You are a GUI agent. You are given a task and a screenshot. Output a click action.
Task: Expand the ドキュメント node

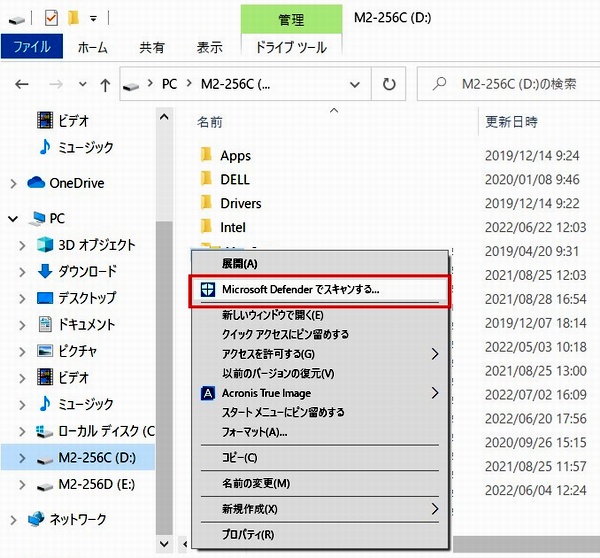pyautogui.click(x=22, y=325)
